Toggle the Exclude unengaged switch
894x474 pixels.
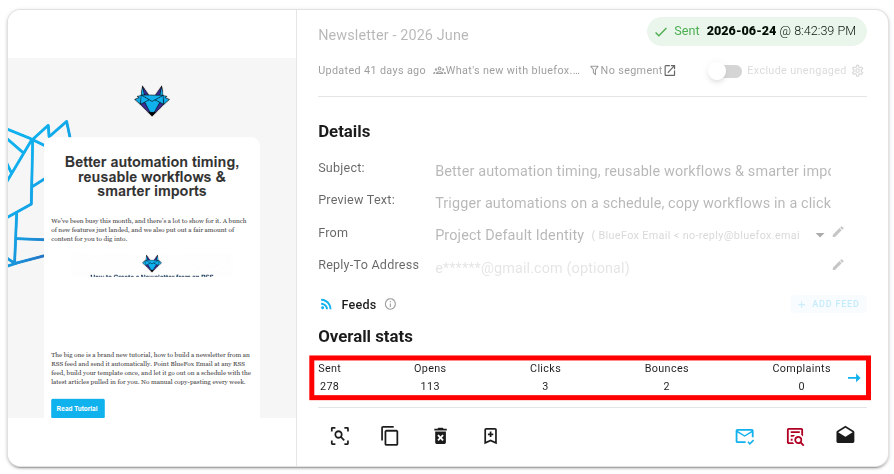(725, 71)
